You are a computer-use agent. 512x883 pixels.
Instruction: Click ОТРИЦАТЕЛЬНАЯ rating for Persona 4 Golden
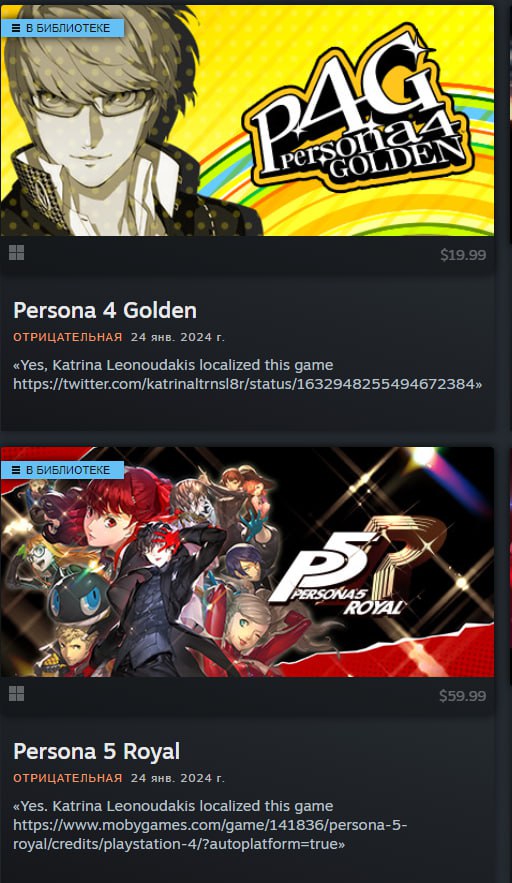[68, 337]
